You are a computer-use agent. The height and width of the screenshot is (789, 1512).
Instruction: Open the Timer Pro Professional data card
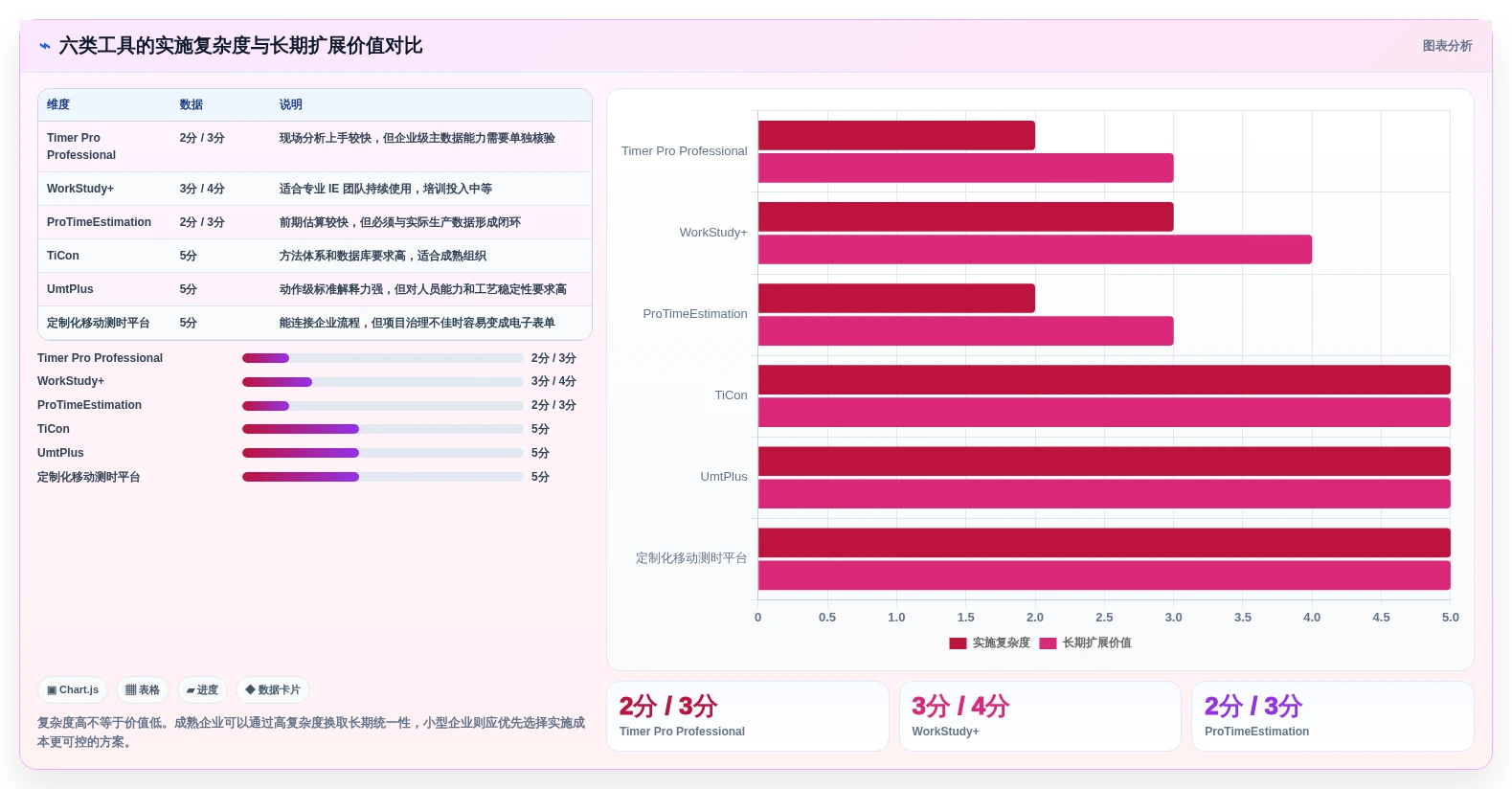pos(748,716)
